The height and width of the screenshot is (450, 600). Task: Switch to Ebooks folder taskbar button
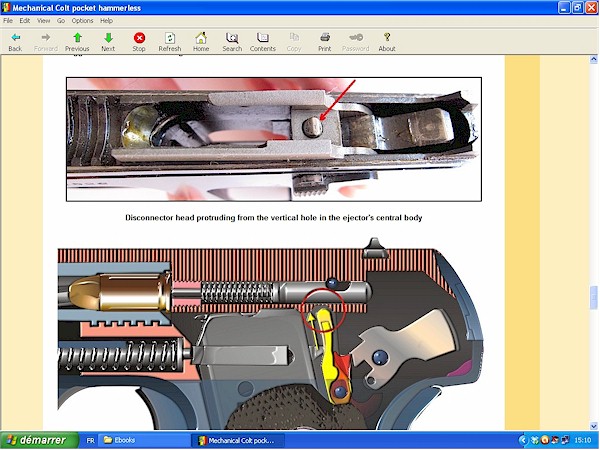pyautogui.click(x=144, y=440)
